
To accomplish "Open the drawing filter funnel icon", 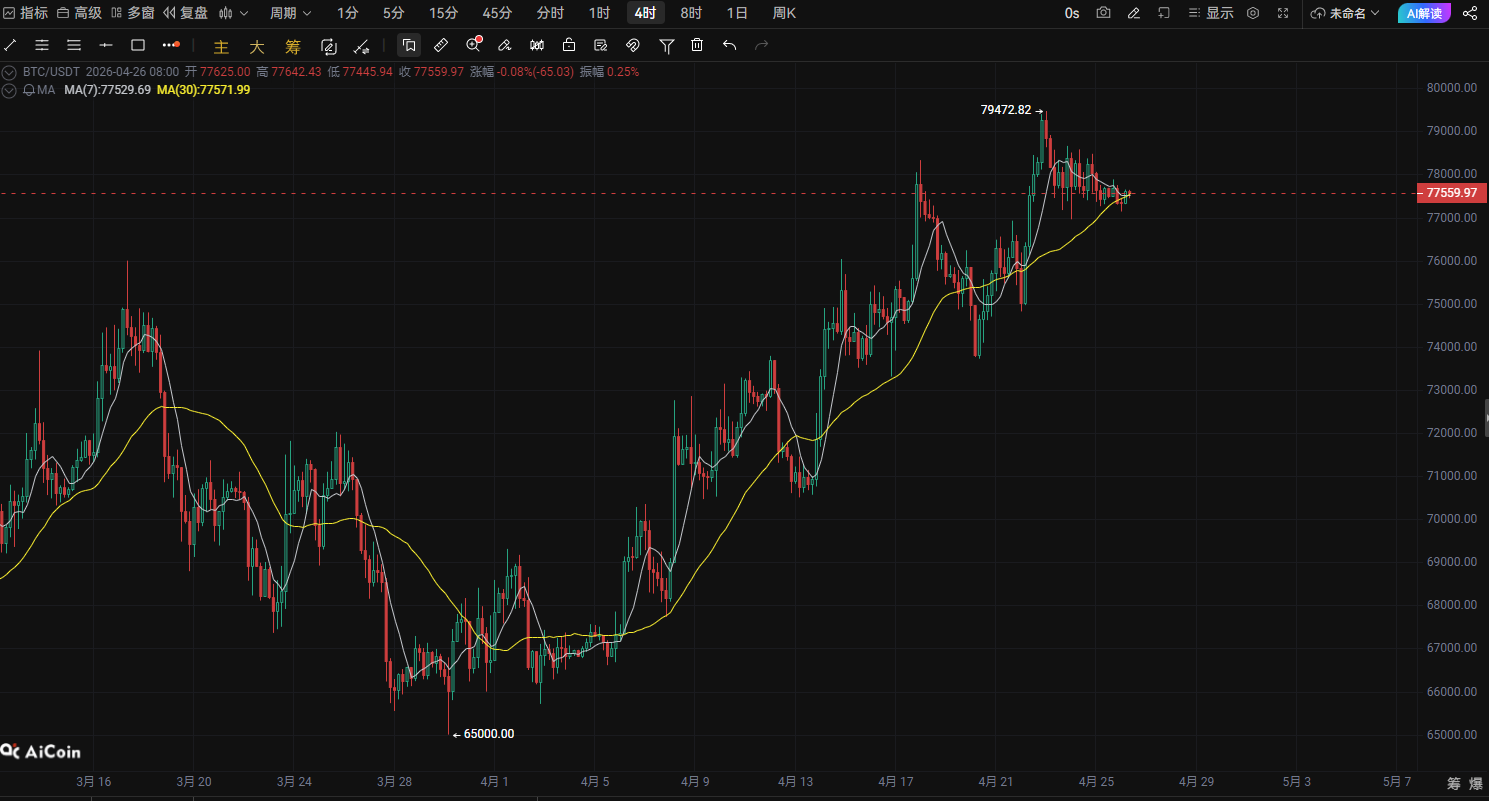I will click(x=667, y=45).
